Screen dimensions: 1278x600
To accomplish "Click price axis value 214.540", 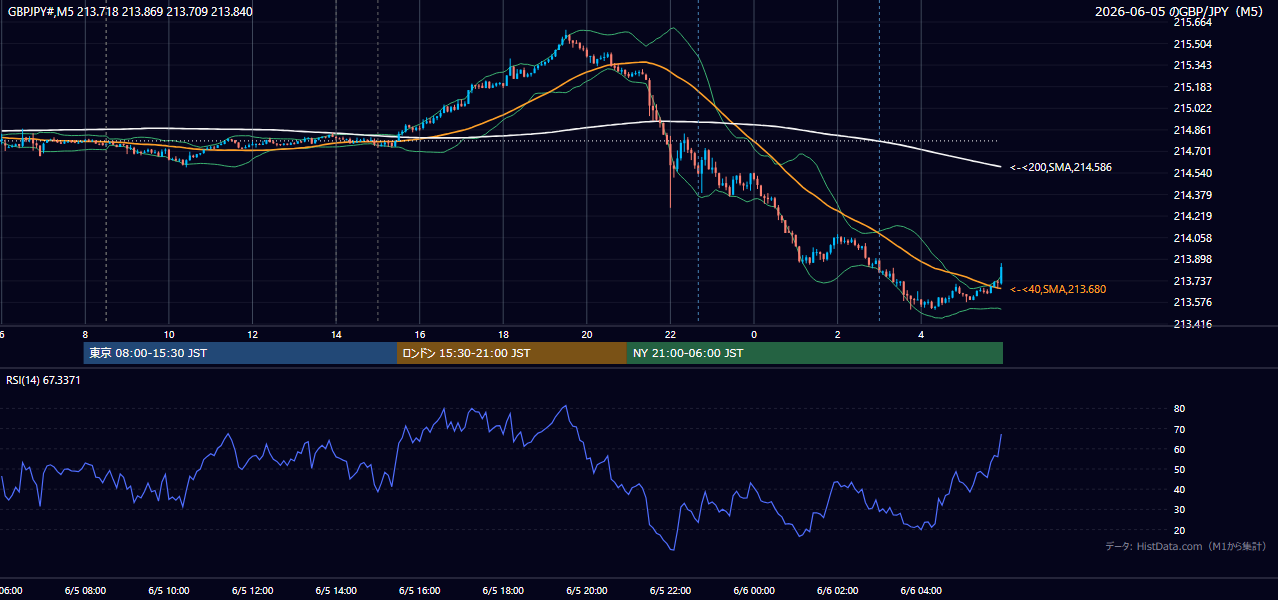I will [1192, 173].
